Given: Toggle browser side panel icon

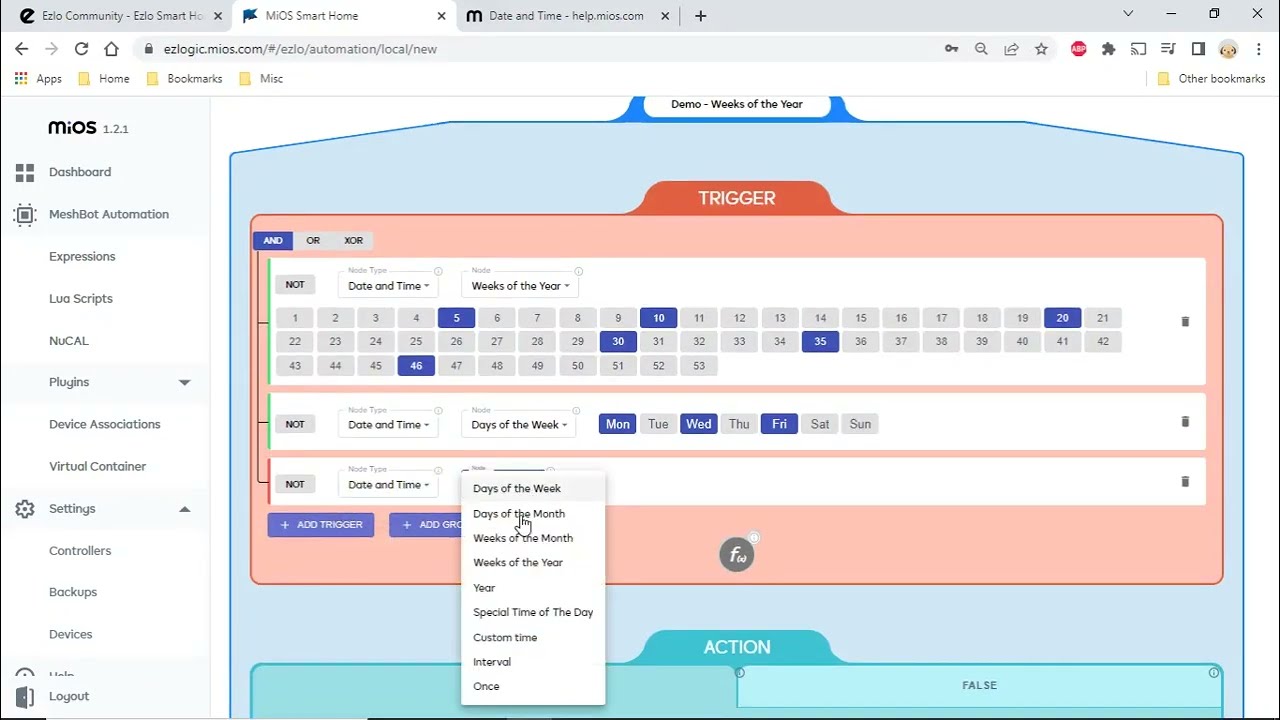Looking at the screenshot, I should [x=1198, y=48].
